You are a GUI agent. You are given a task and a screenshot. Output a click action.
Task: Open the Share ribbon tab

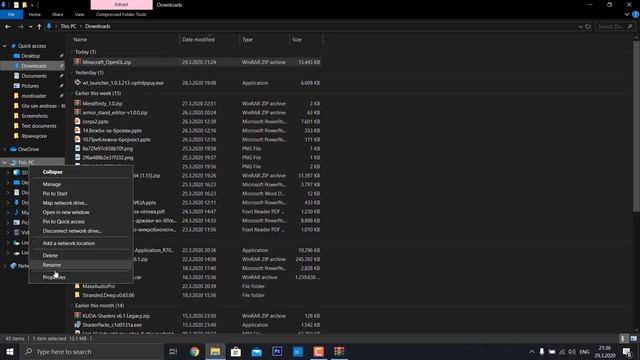click(58, 14)
